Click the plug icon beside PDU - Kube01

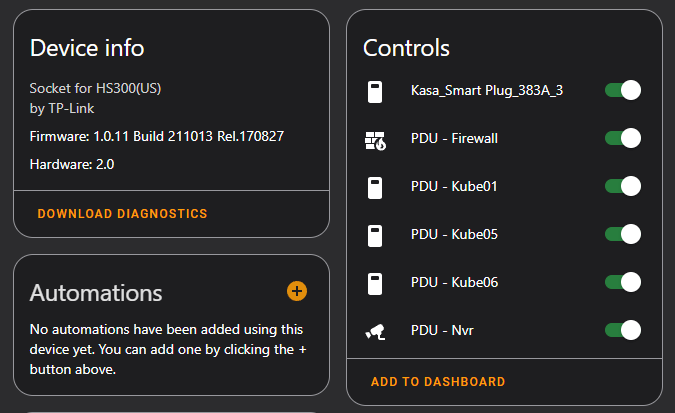click(x=375, y=187)
